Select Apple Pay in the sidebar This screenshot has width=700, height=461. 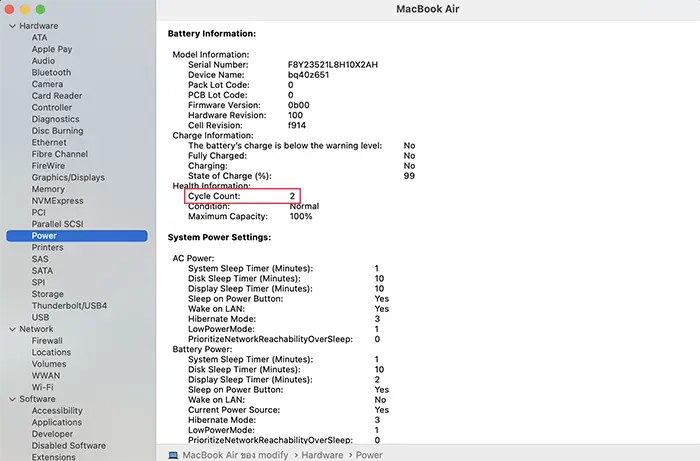52,49
